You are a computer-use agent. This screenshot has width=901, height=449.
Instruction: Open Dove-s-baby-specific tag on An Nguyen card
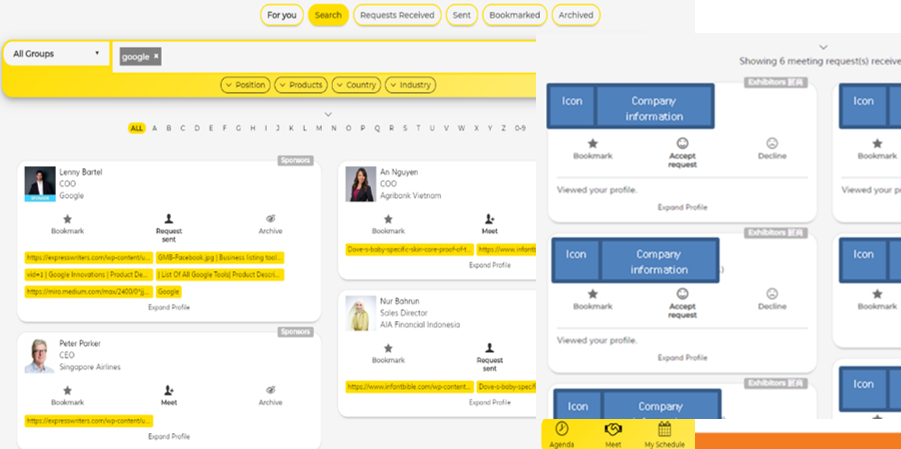[410, 250]
